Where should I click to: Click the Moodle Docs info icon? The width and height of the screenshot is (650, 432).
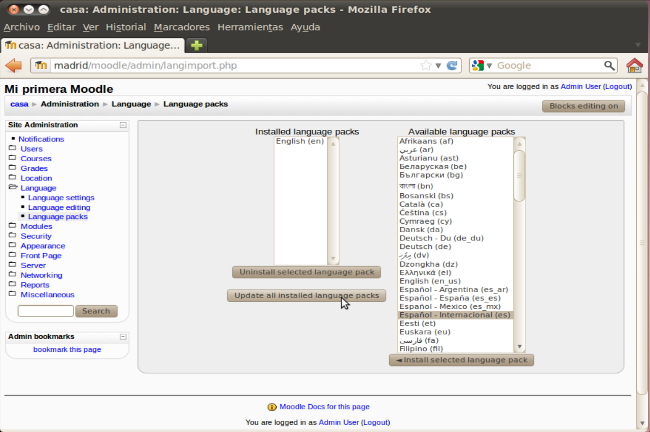(x=272, y=407)
